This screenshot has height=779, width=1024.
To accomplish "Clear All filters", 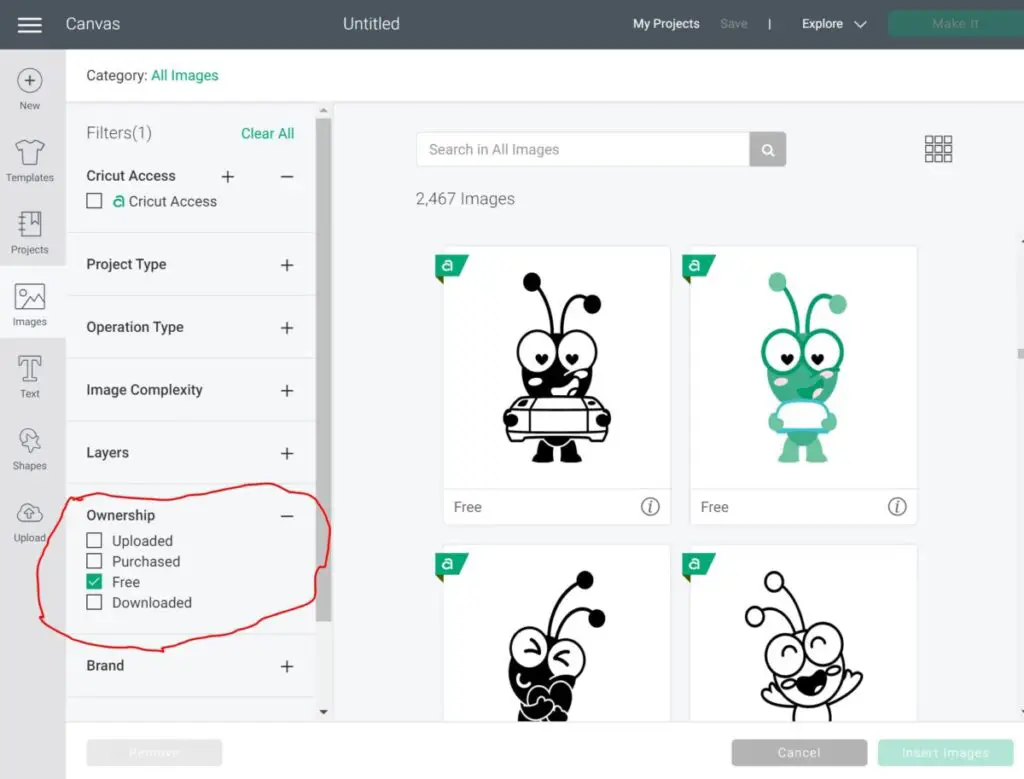I will [268, 133].
